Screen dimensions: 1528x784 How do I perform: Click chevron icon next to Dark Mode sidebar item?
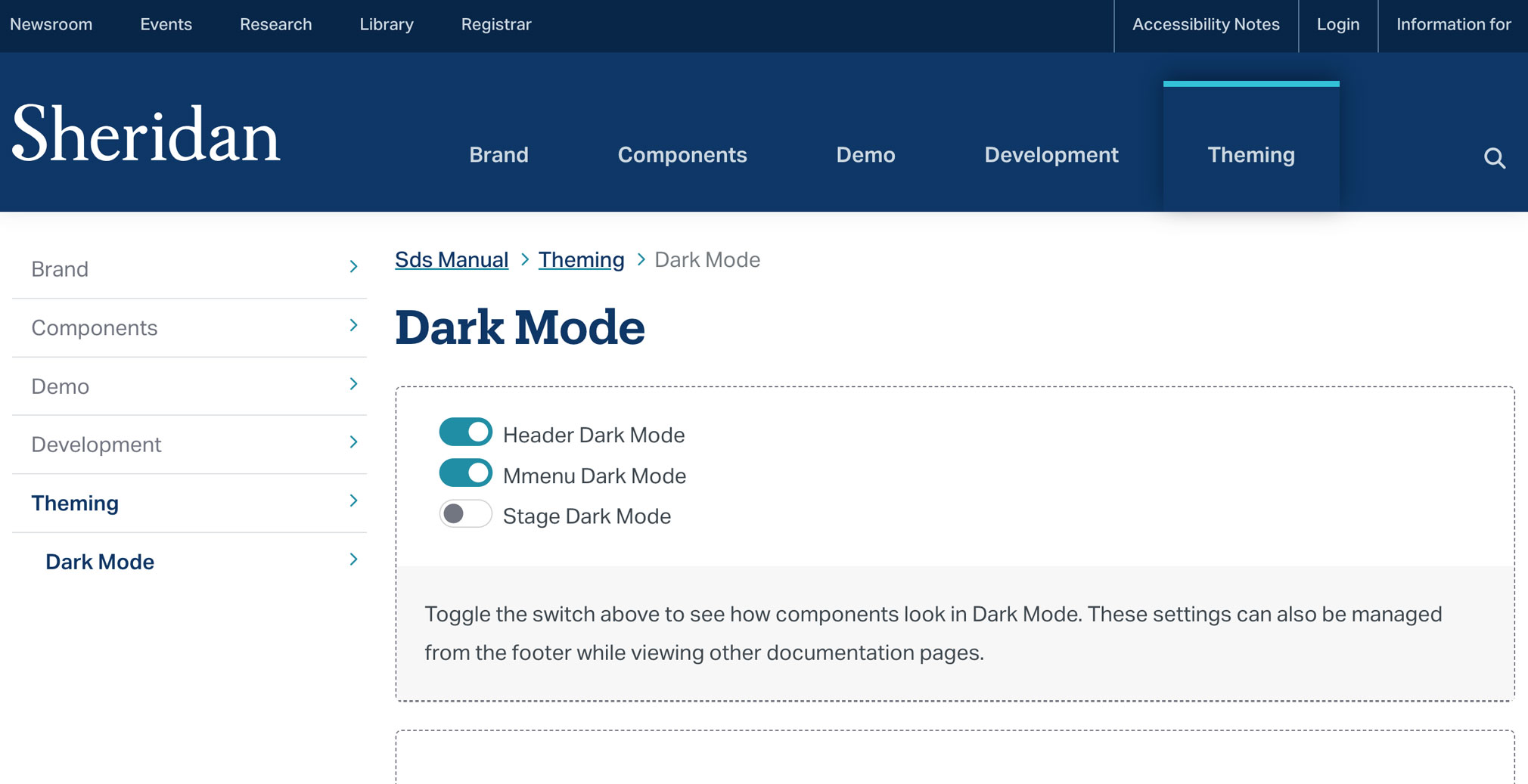pyautogui.click(x=353, y=559)
